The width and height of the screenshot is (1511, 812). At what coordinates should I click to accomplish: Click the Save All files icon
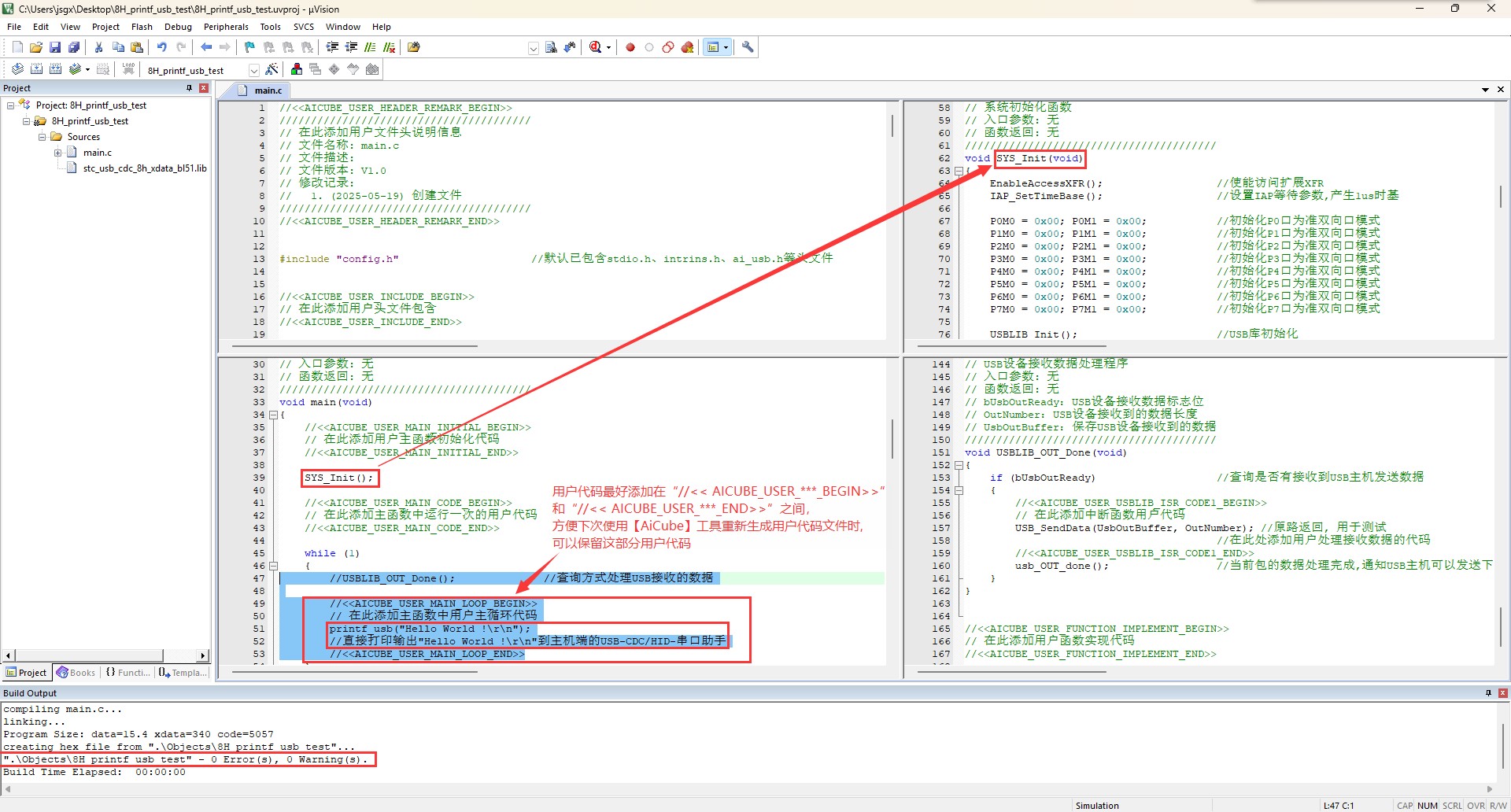(74, 47)
